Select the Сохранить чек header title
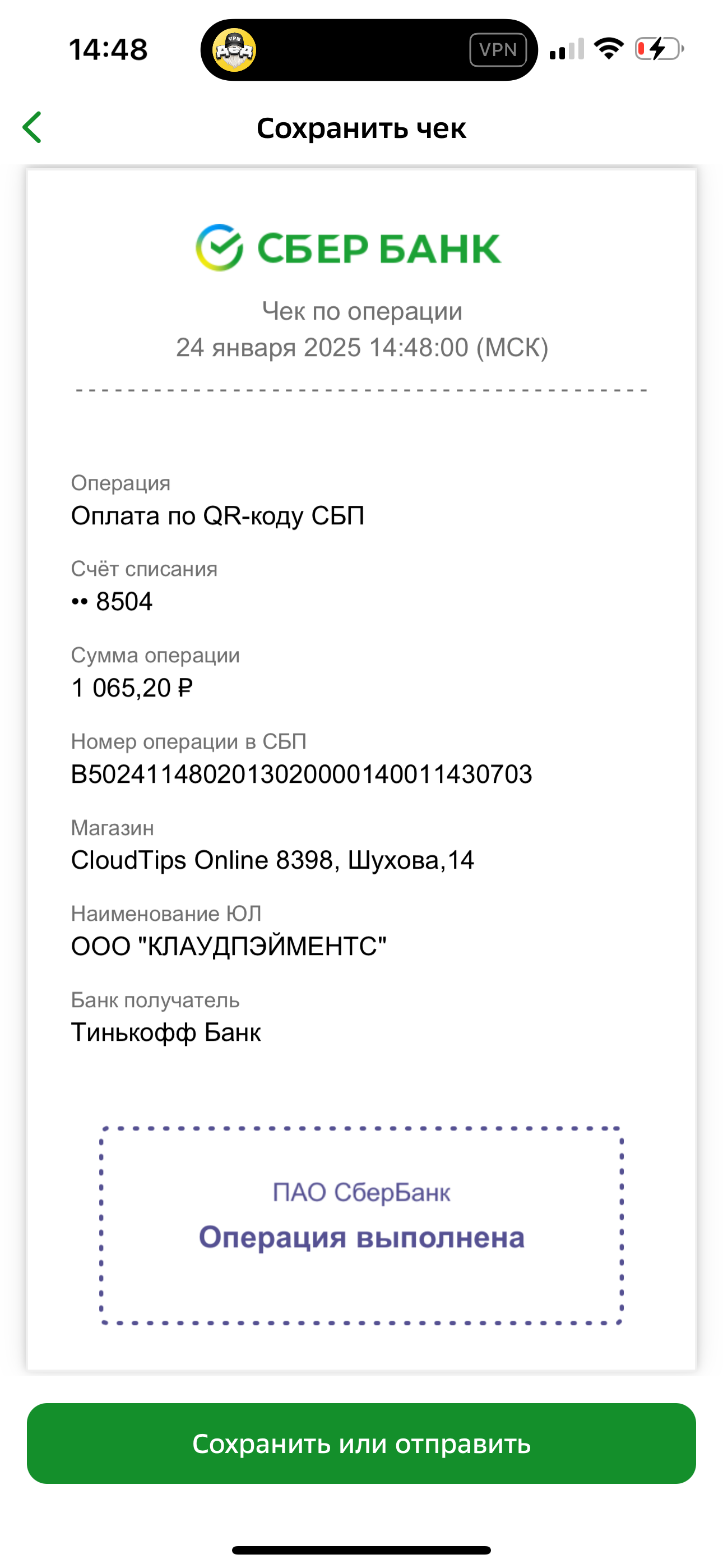723x1568 pixels. pyautogui.click(x=361, y=128)
